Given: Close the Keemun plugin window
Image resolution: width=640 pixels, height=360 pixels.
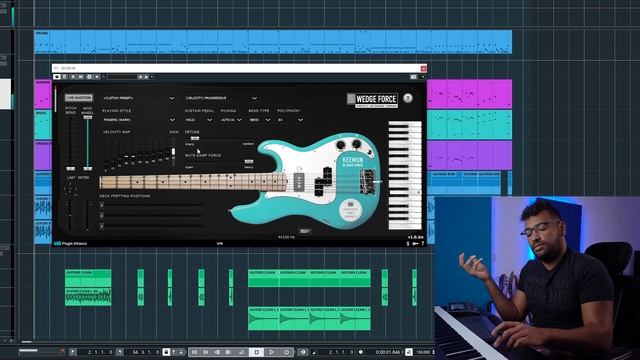Looking at the screenshot, I should [x=423, y=68].
